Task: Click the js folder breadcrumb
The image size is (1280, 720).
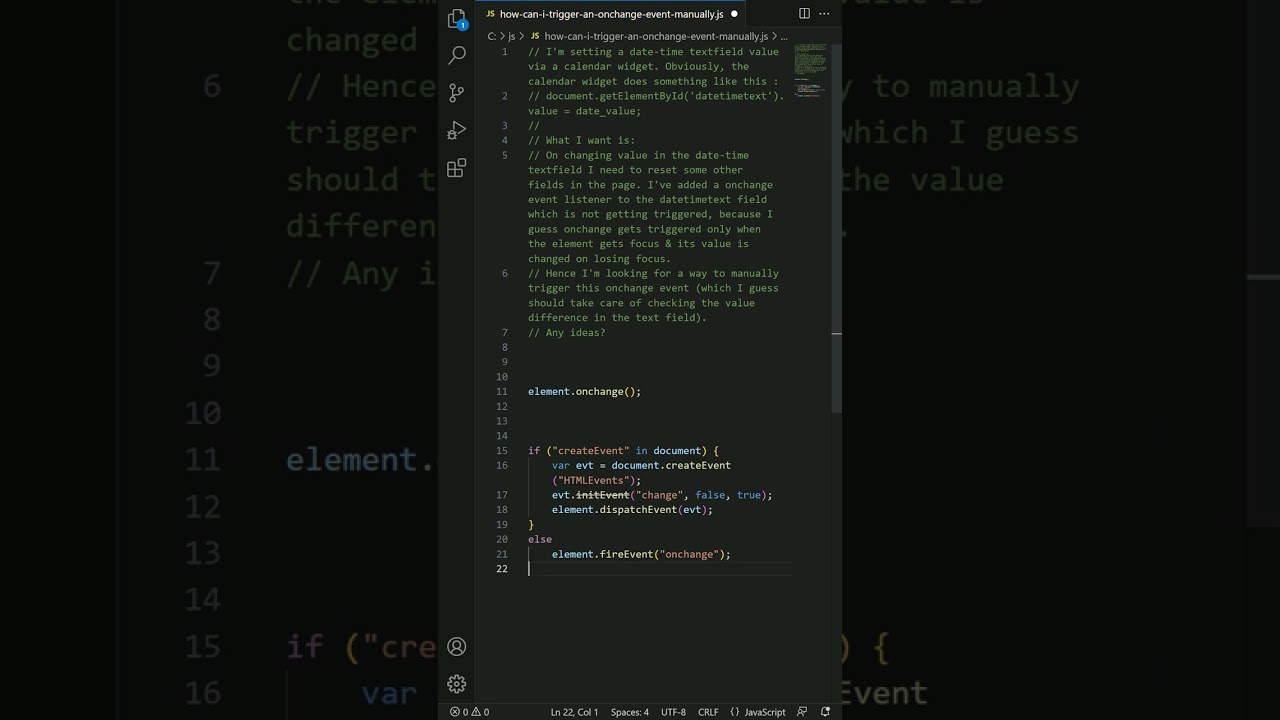Action: click(x=512, y=36)
